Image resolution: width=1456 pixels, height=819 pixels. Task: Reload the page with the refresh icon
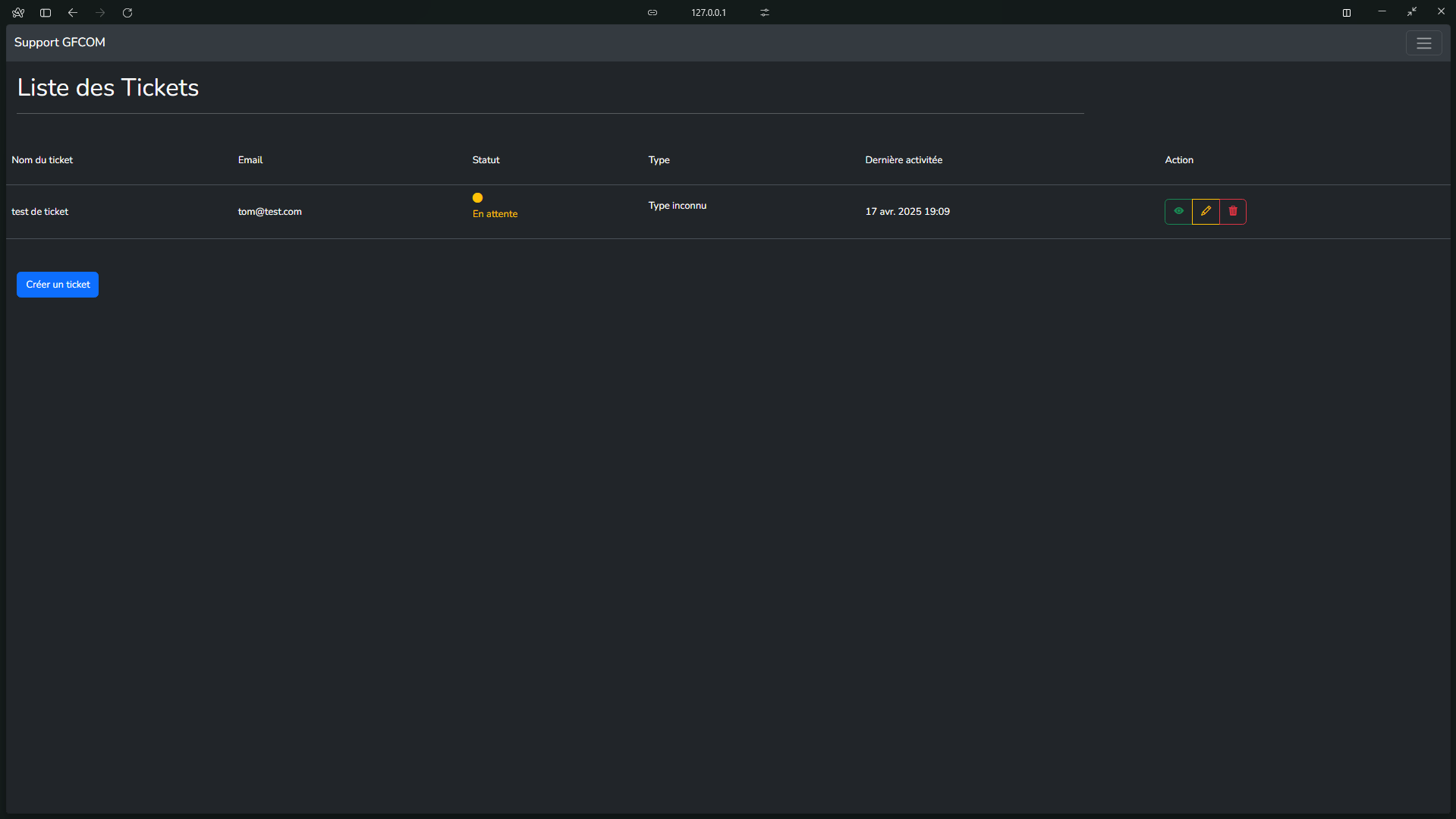click(x=127, y=13)
